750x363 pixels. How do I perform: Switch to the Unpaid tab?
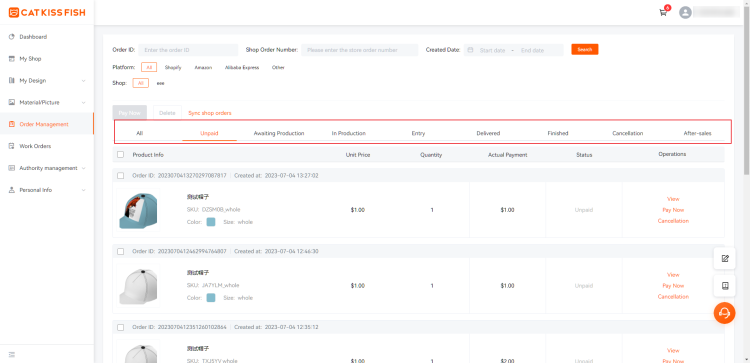point(210,133)
